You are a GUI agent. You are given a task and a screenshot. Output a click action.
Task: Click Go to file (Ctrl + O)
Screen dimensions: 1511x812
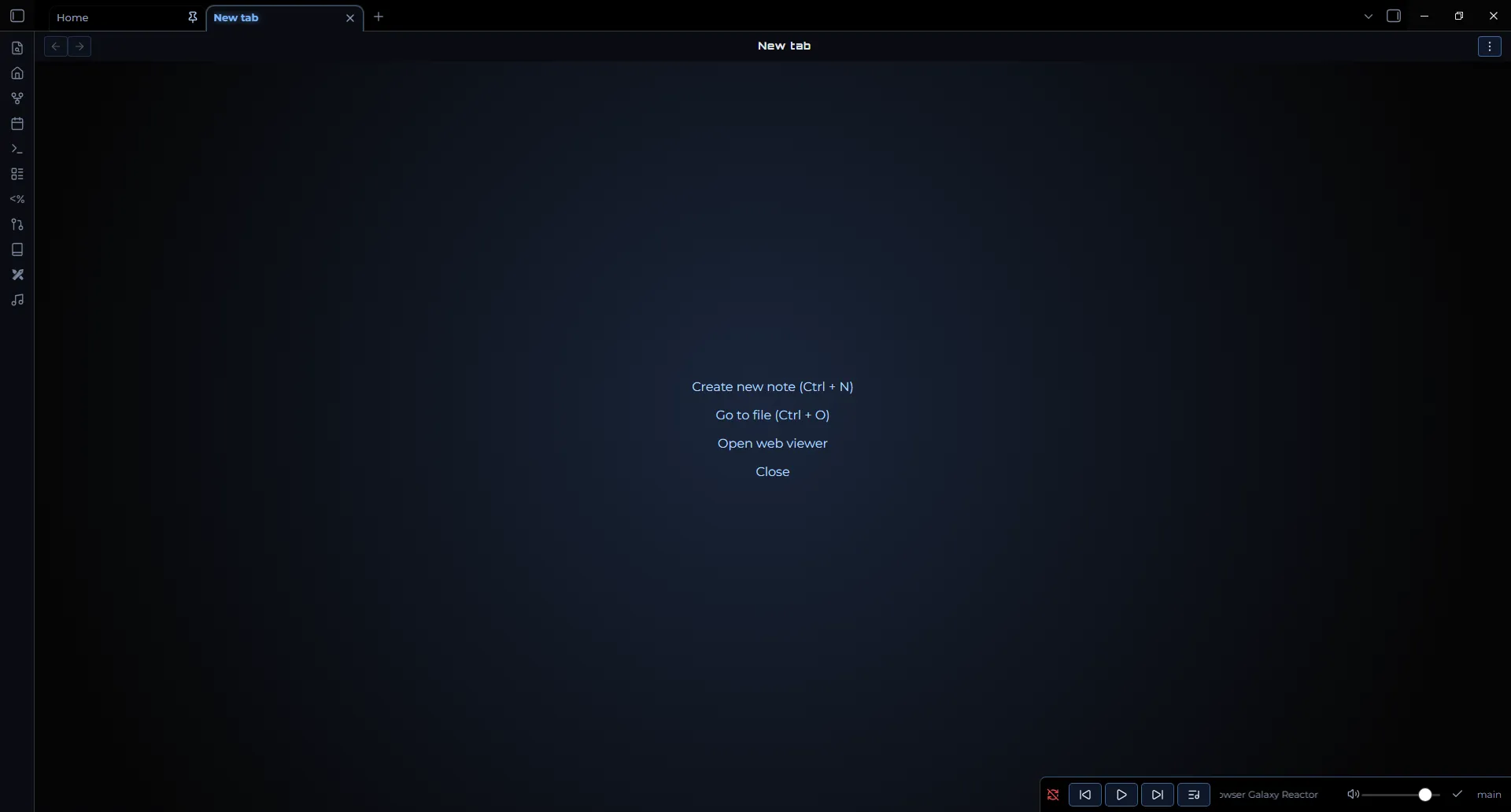coord(773,415)
